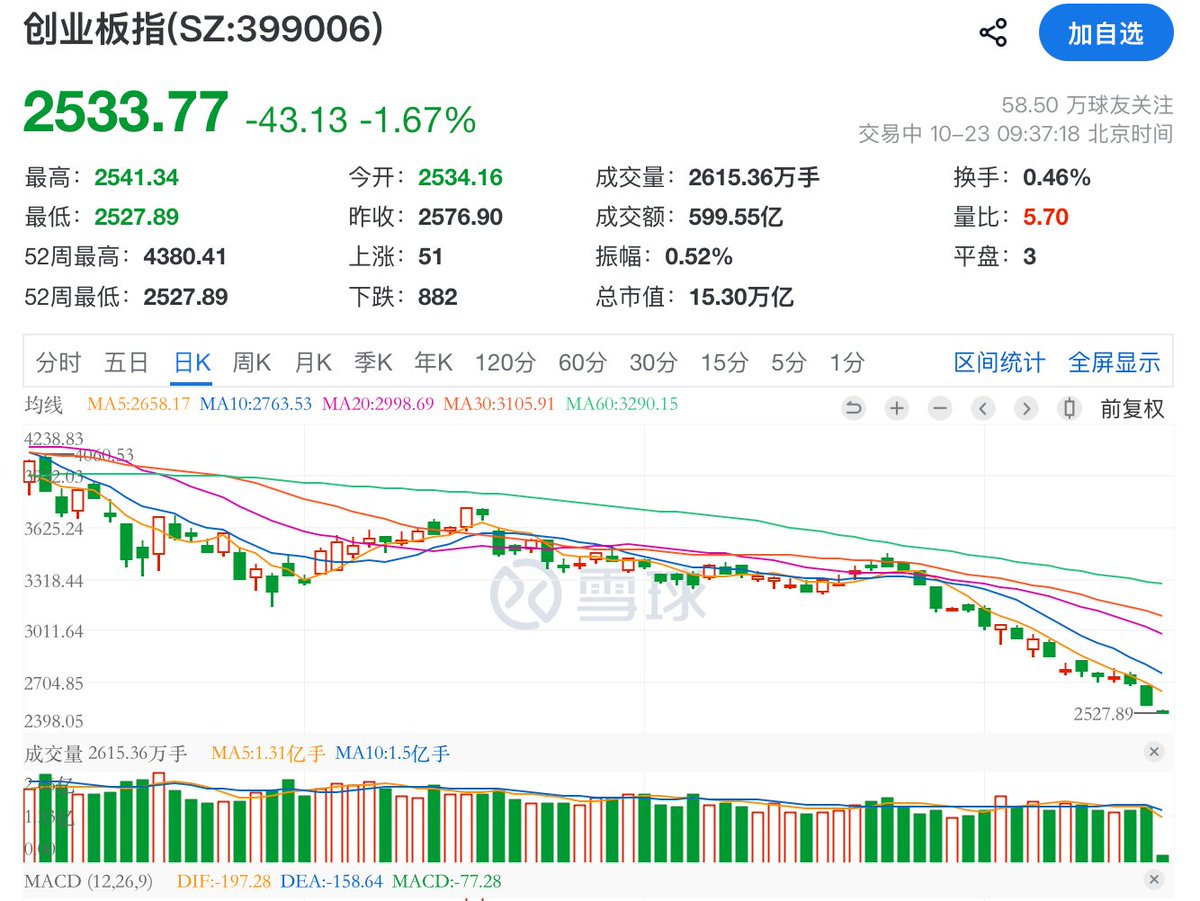
Task: Click the MA60:3290.15 legend label
Action: click(622, 404)
